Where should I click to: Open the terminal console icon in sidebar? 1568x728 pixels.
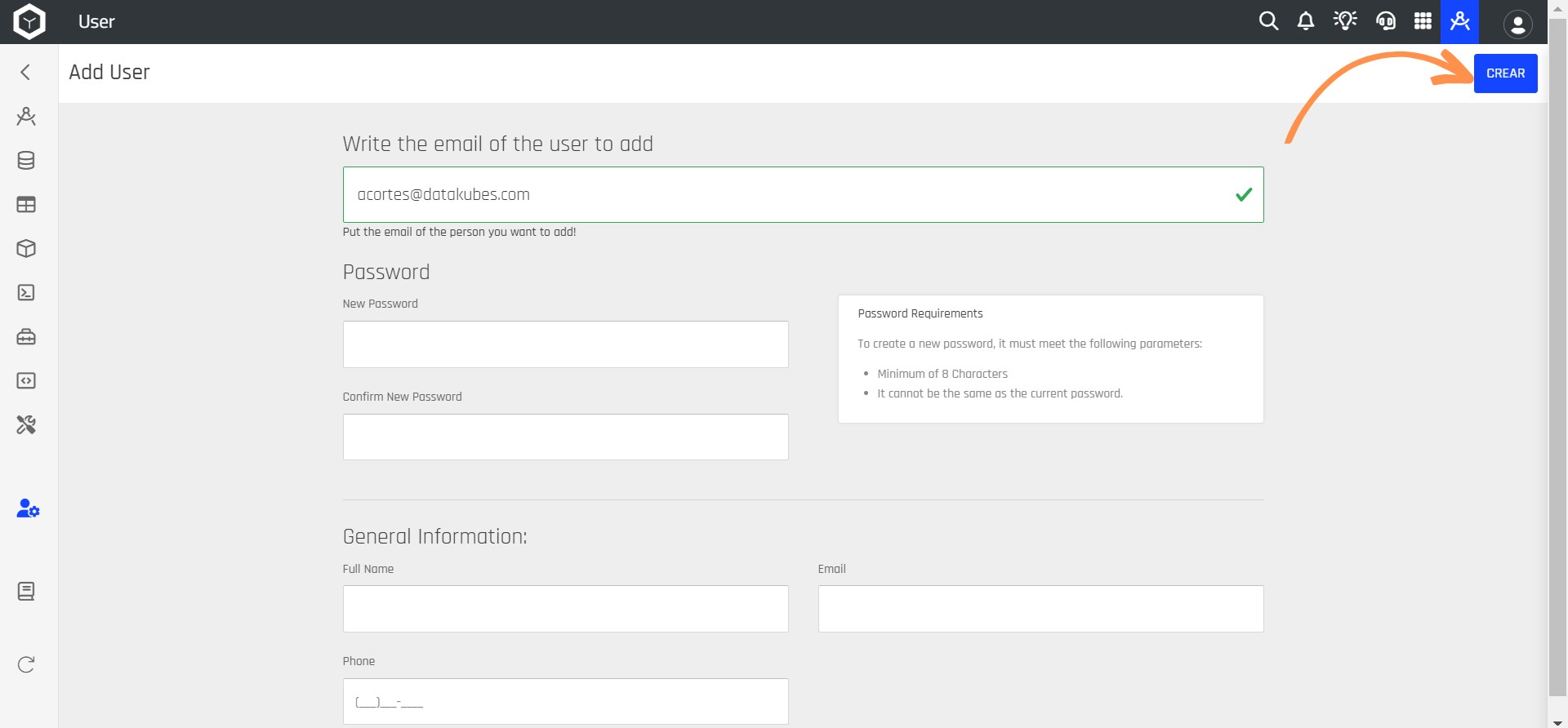pyautogui.click(x=26, y=293)
